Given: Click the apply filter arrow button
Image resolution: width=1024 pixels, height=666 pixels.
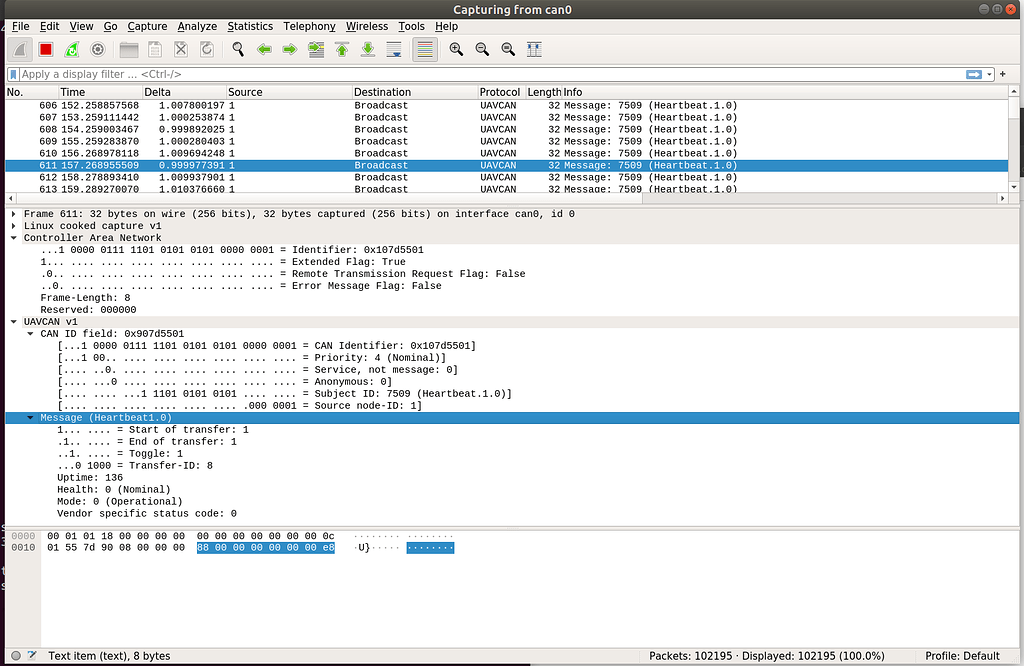Looking at the screenshot, I should 974,74.
